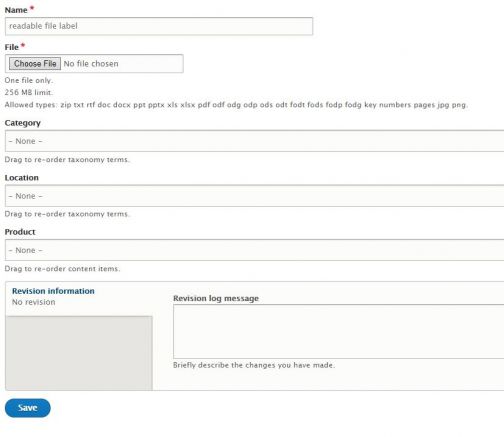The image size is (504, 437).
Task: Open the Product dropdown set to None
Action: coord(254,250)
